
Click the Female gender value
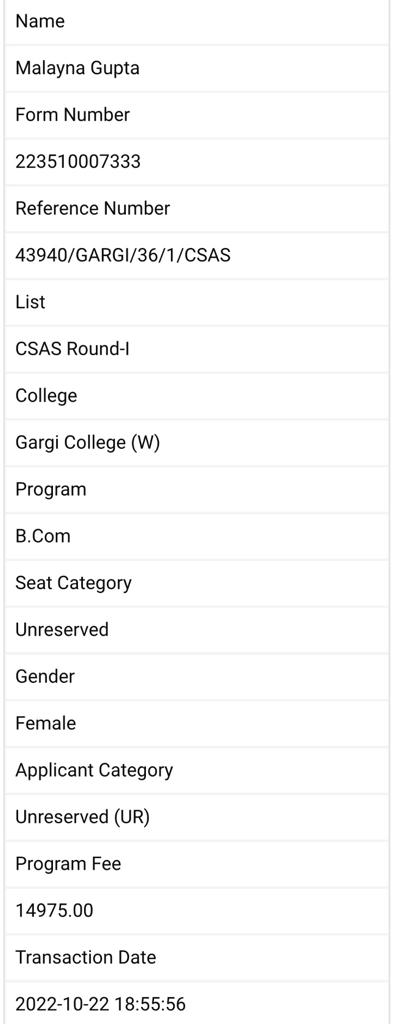coord(45,724)
